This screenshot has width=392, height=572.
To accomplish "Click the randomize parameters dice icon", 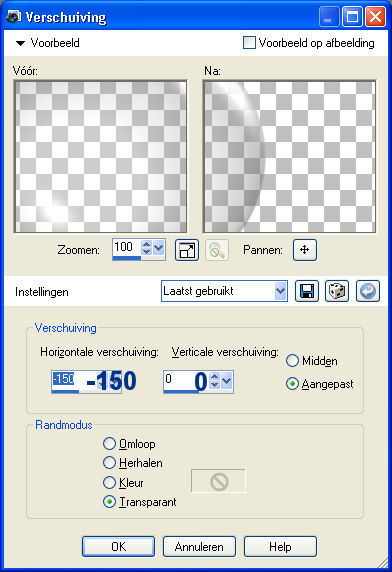I will point(337,291).
